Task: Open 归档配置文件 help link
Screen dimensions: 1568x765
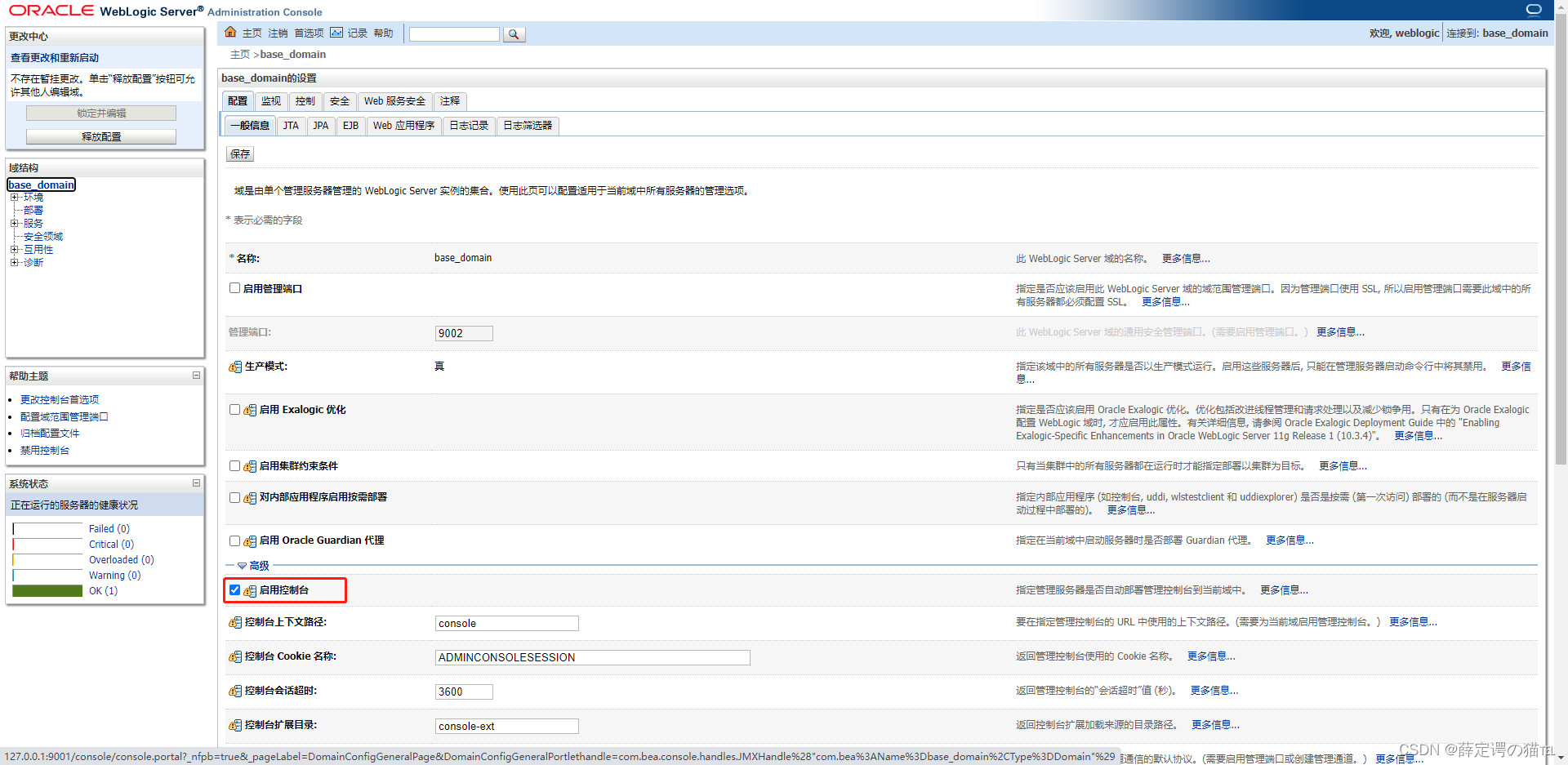Action: (50, 434)
